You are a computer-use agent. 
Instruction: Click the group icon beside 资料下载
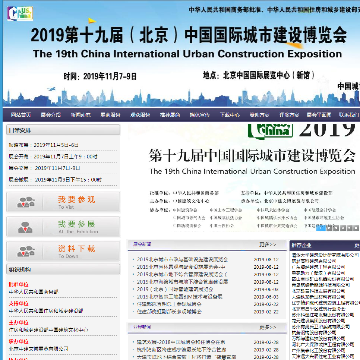[x=26, y=251]
